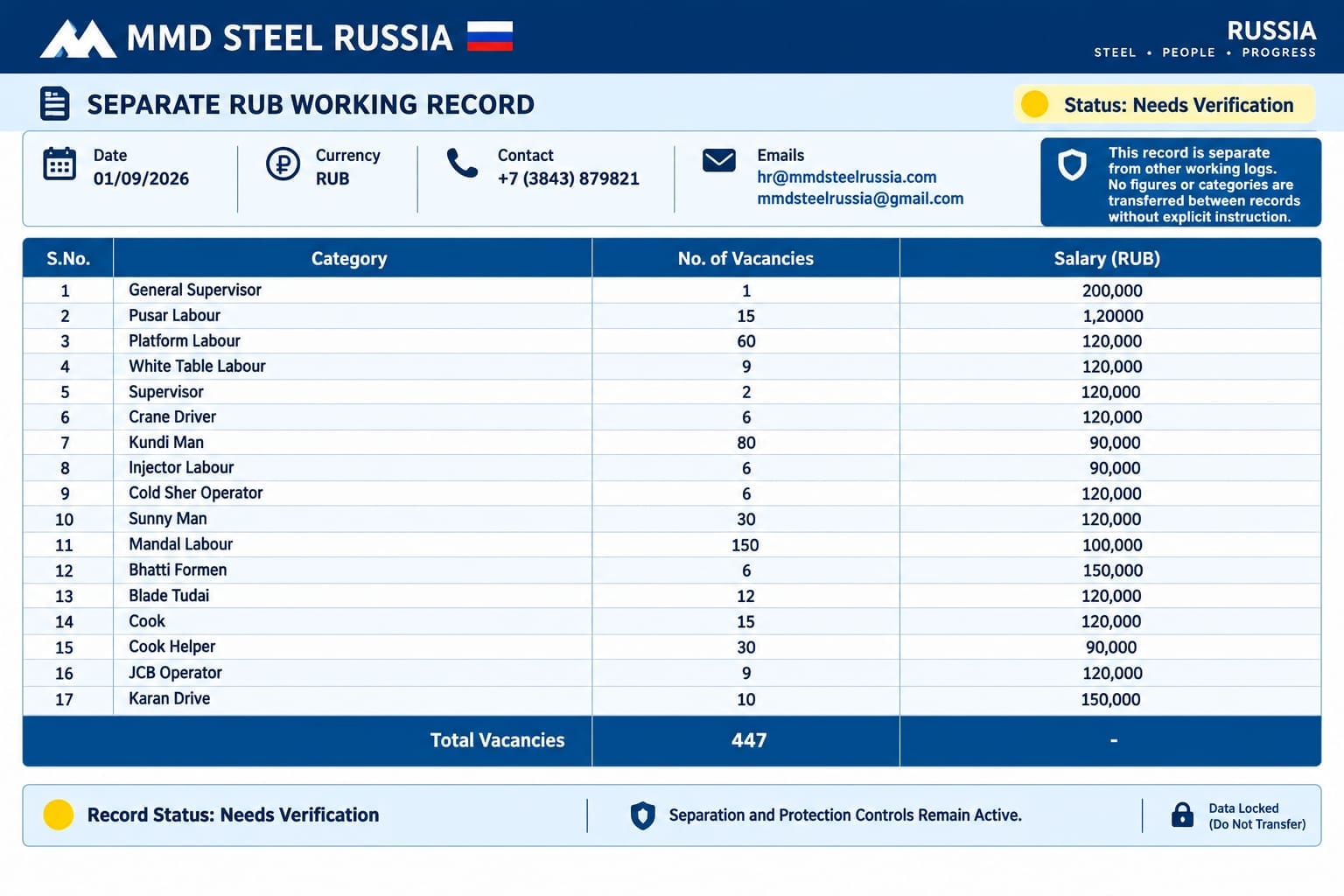
Task: Click the White Table Labour cell
Action: pos(353,367)
